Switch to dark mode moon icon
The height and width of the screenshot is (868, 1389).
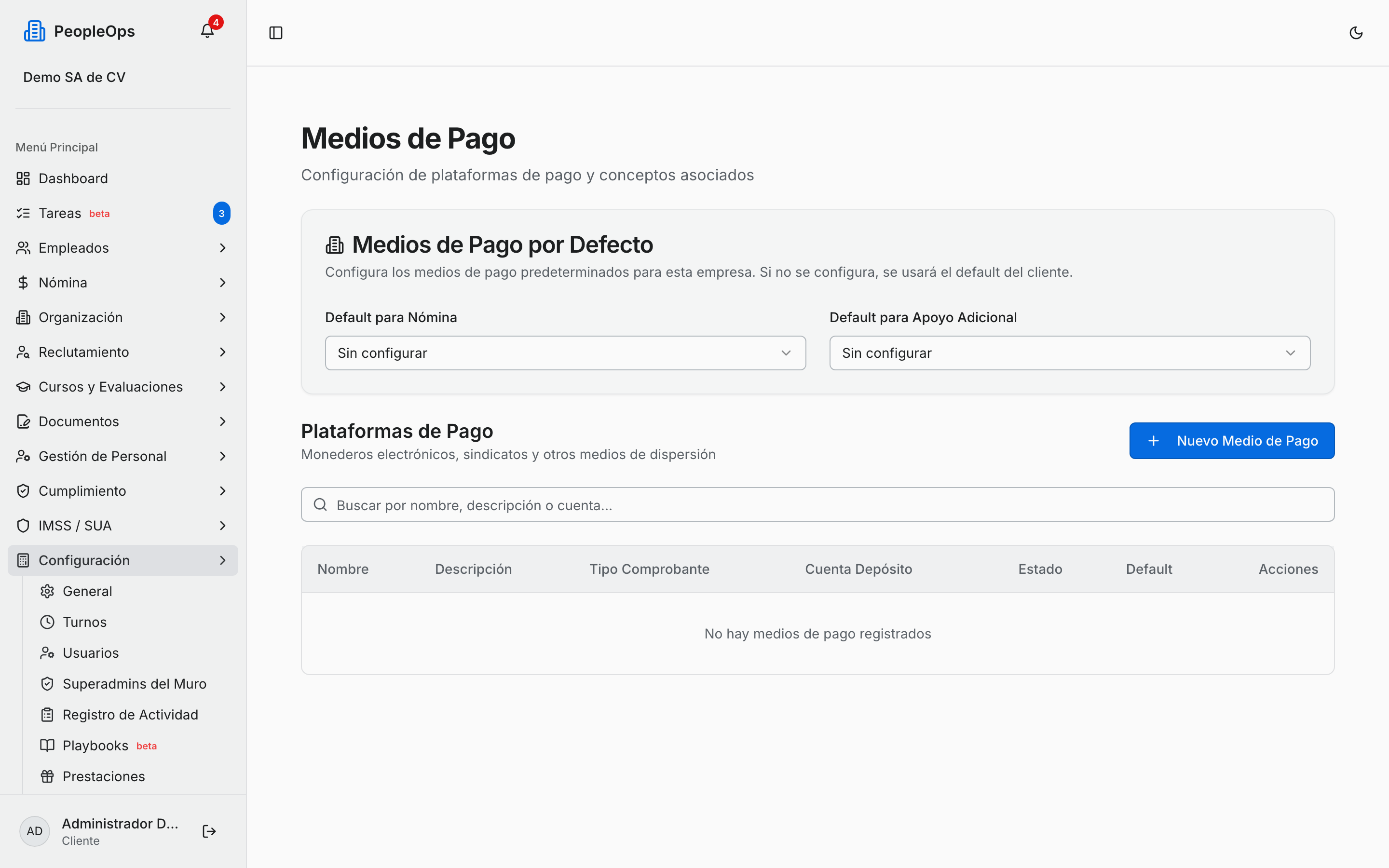pyautogui.click(x=1356, y=33)
